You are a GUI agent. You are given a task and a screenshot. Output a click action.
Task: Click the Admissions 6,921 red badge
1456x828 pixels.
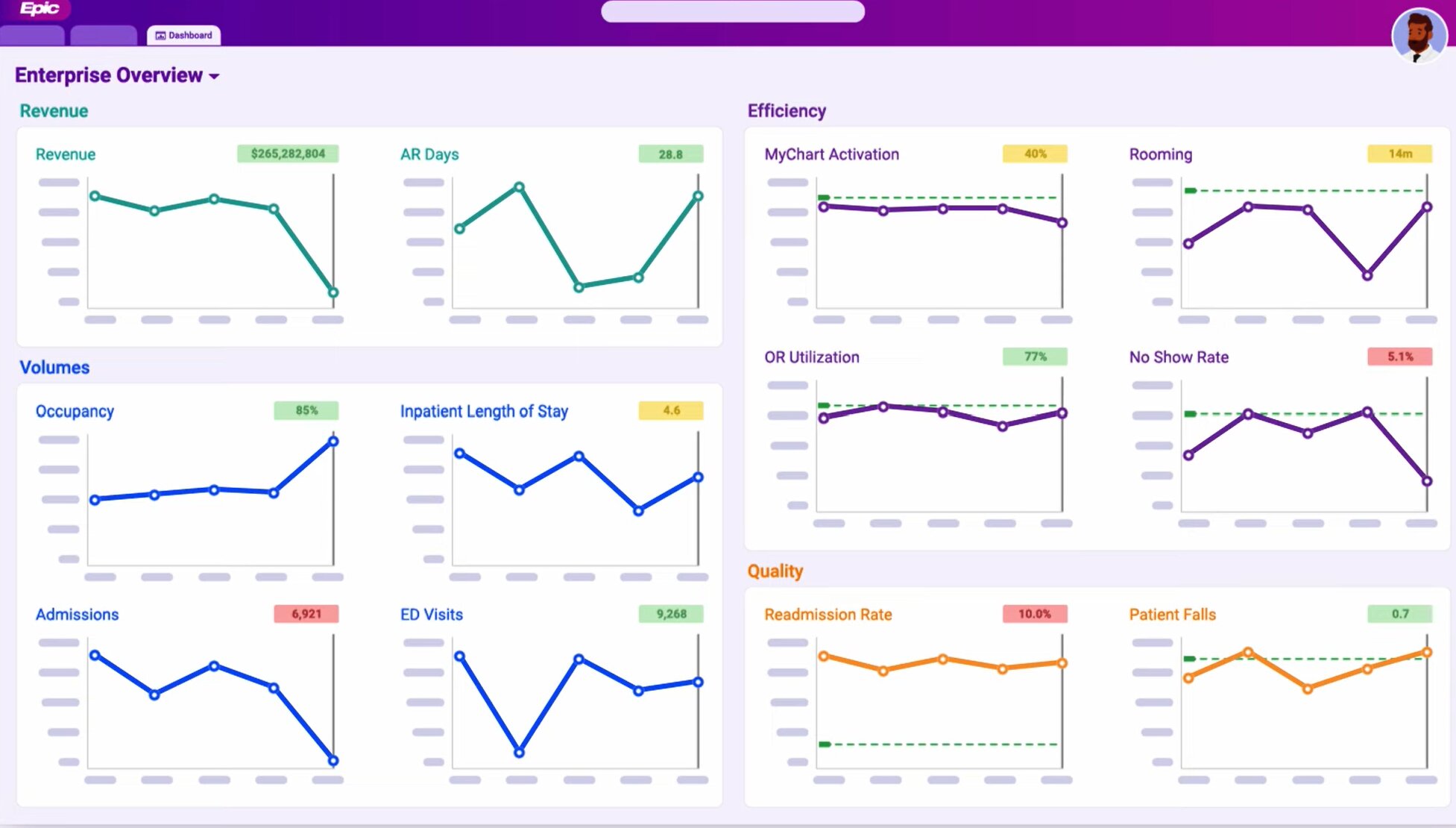[306, 614]
